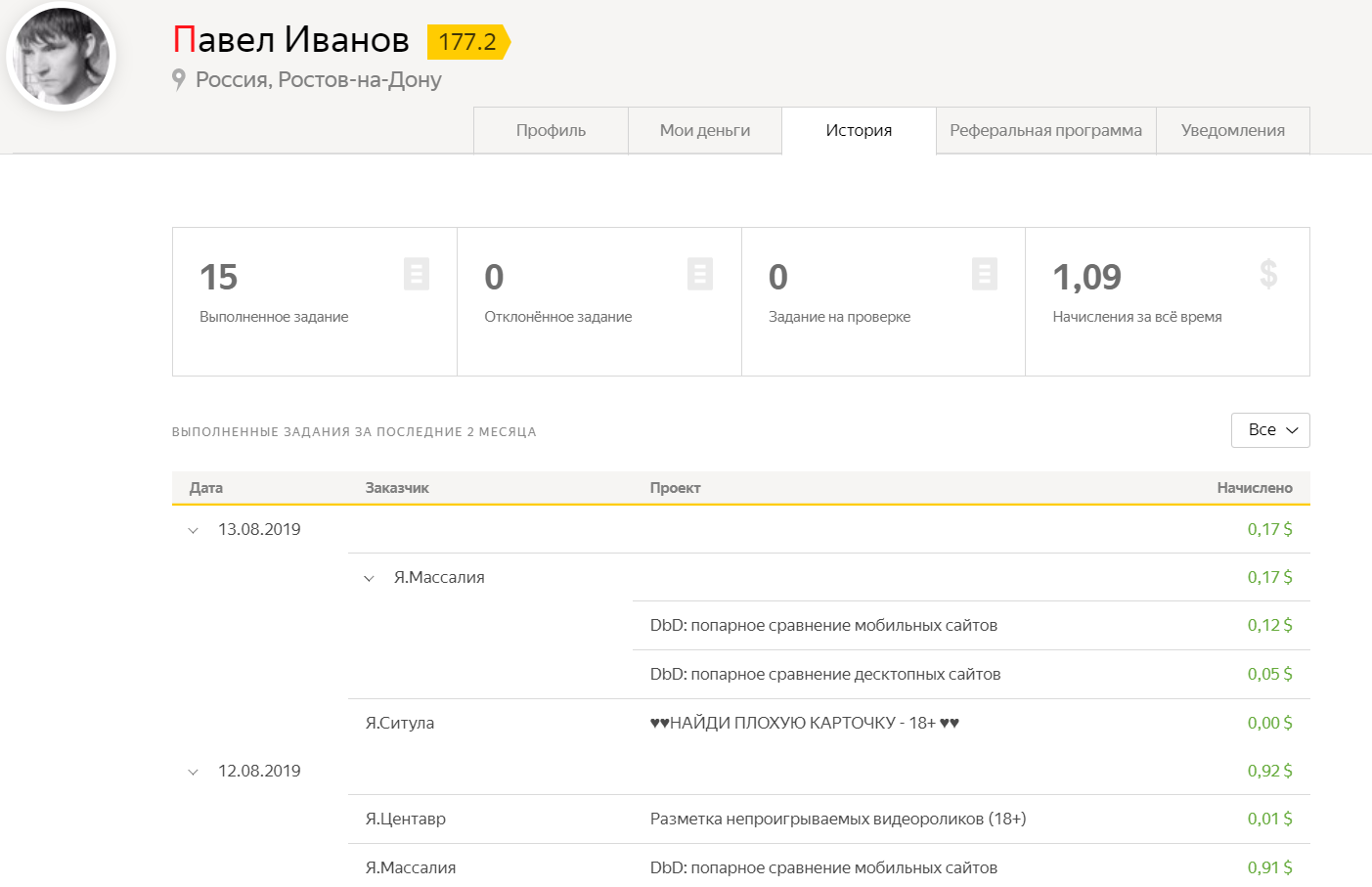Click the Начислено column header
1372x887 pixels.
coord(1255,488)
